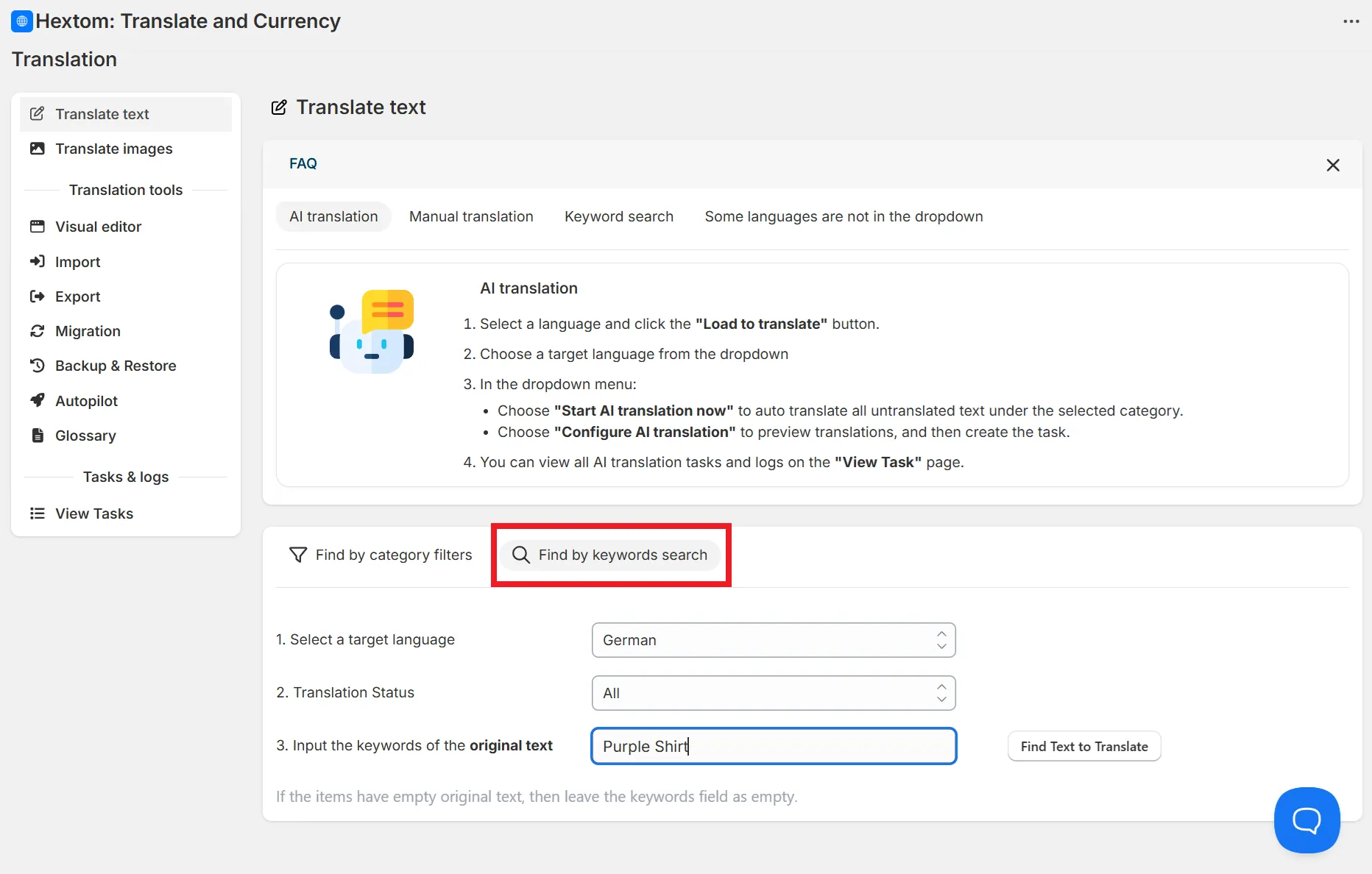Open Some languages are not in dropdown tab
This screenshot has height=874, width=1372.
pyautogui.click(x=844, y=216)
